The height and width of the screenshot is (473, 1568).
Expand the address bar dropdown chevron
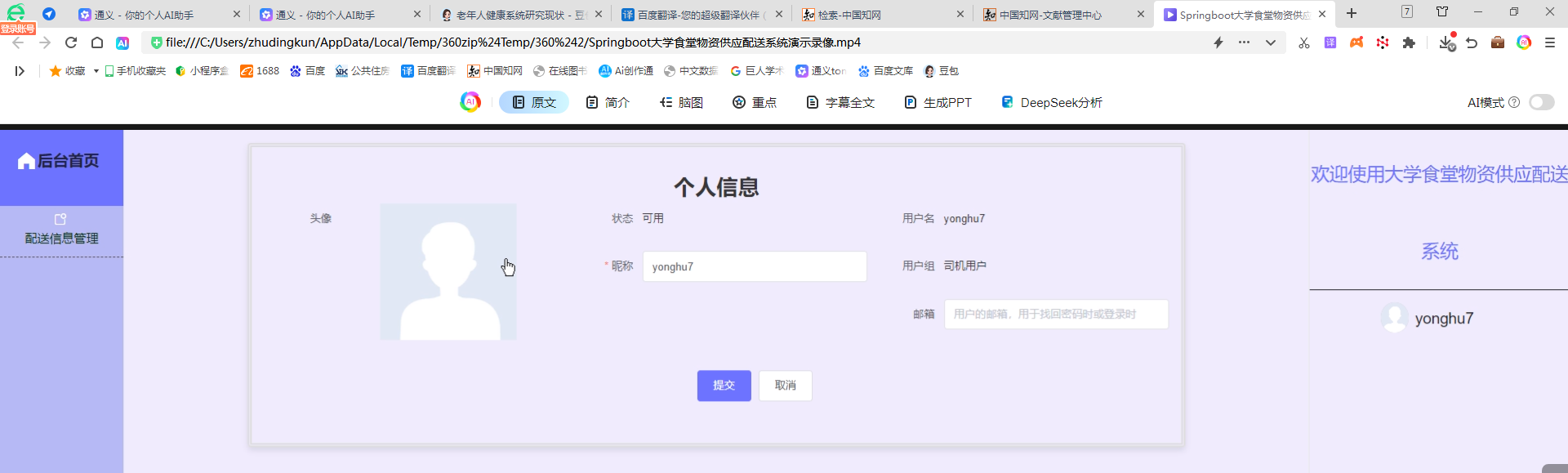1271,42
